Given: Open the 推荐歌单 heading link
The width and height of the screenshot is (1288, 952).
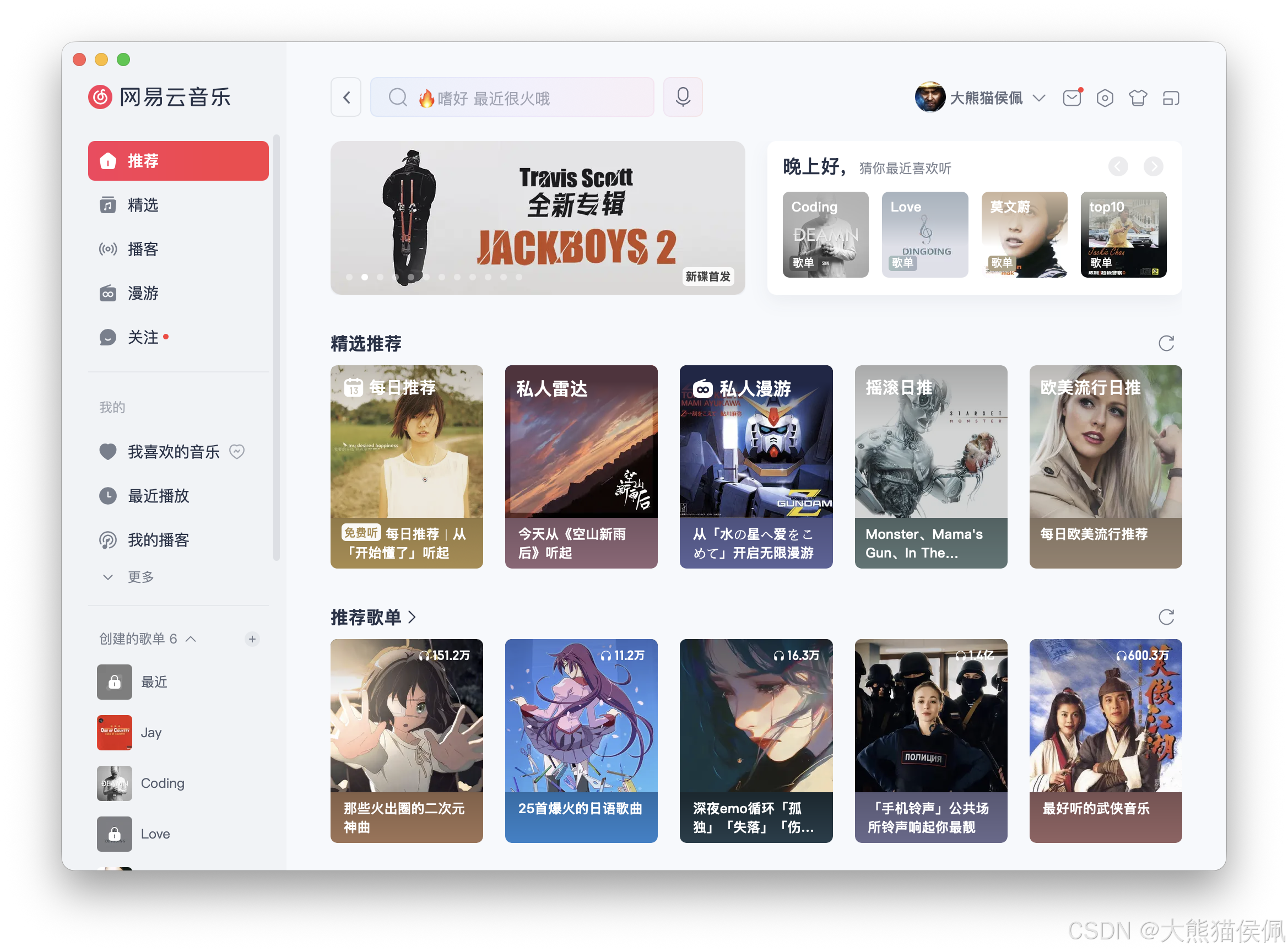Looking at the screenshot, I should coord(373,617).
